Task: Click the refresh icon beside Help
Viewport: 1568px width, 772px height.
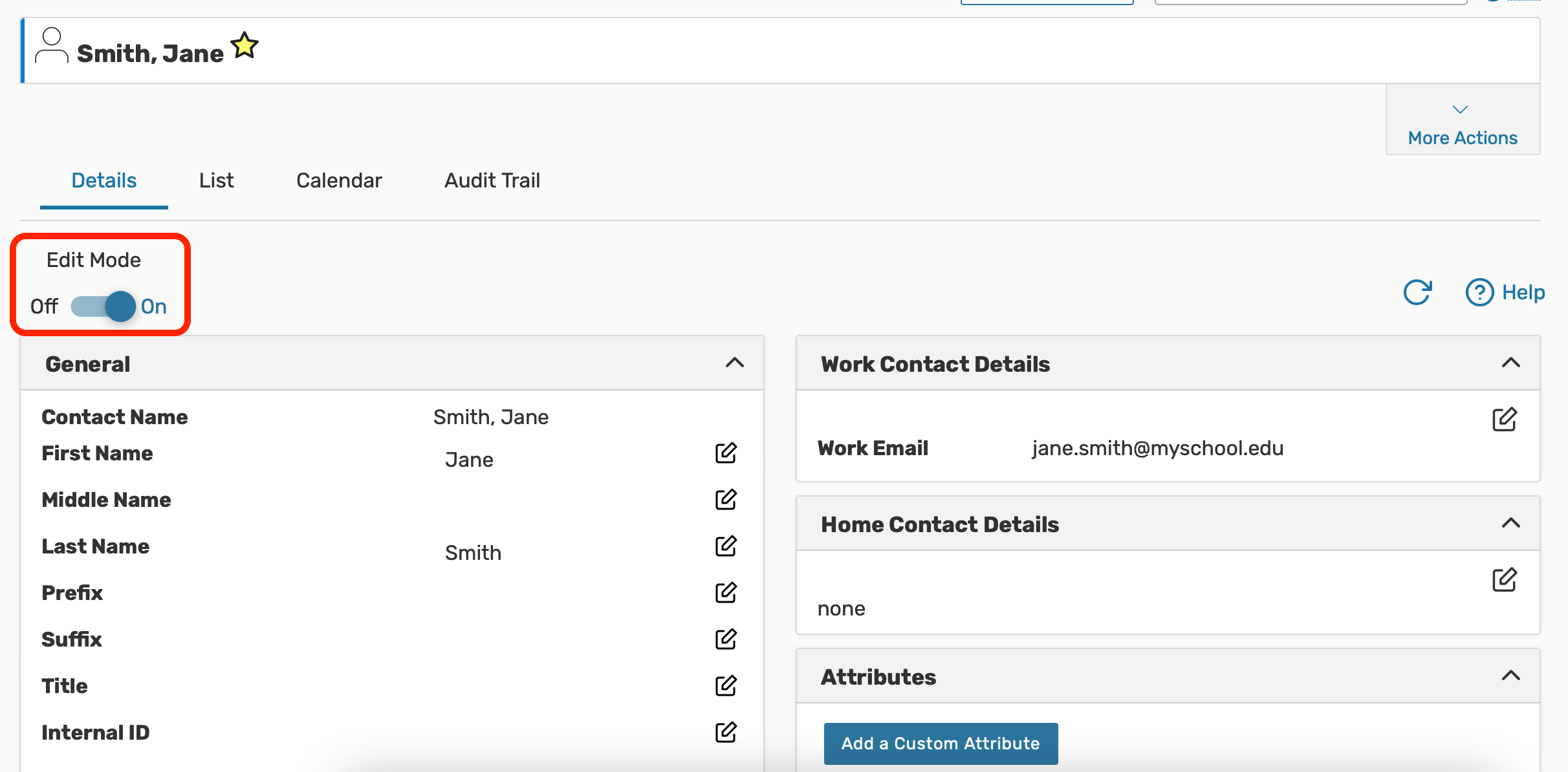Action: point(1417,292)
